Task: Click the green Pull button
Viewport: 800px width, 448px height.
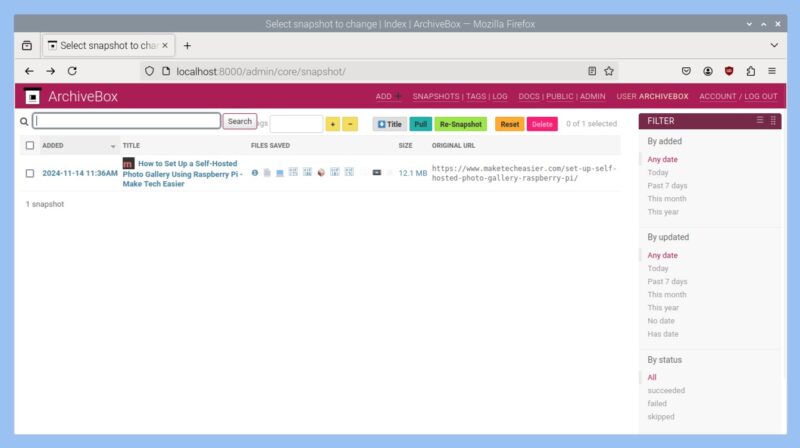Action: 420,124
